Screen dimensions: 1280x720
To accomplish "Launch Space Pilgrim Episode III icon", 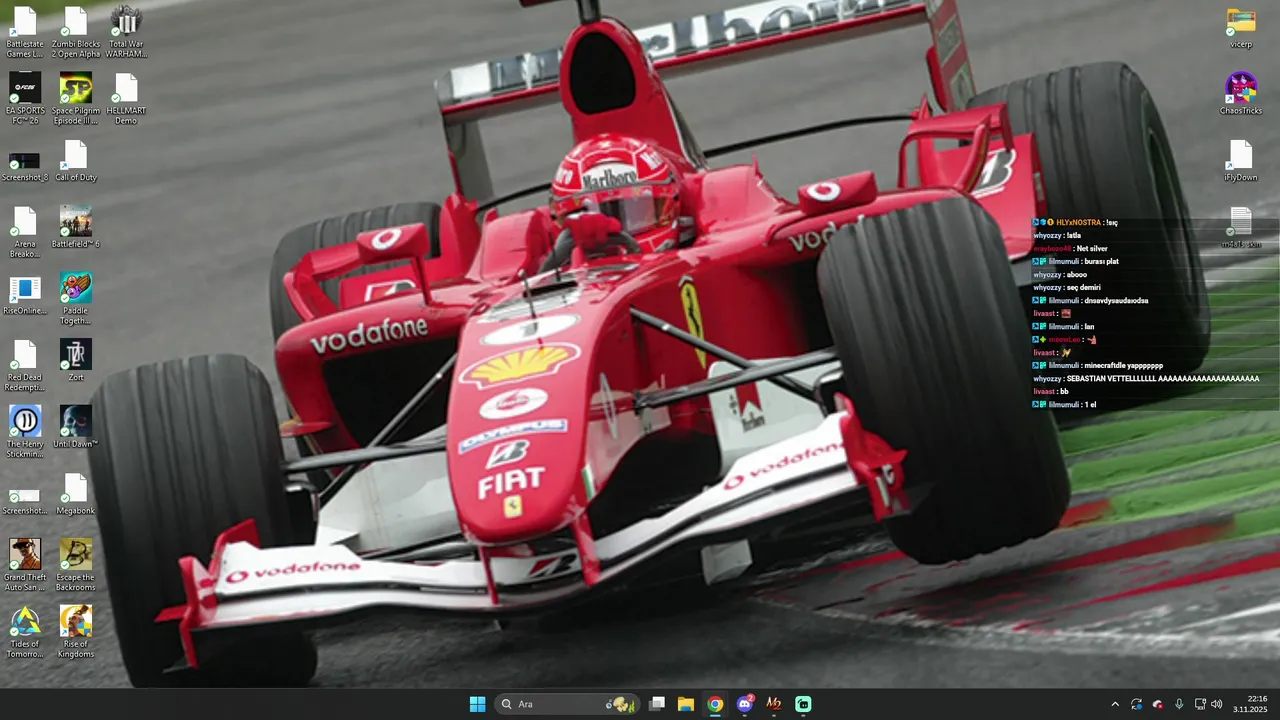I will (76, 99).
